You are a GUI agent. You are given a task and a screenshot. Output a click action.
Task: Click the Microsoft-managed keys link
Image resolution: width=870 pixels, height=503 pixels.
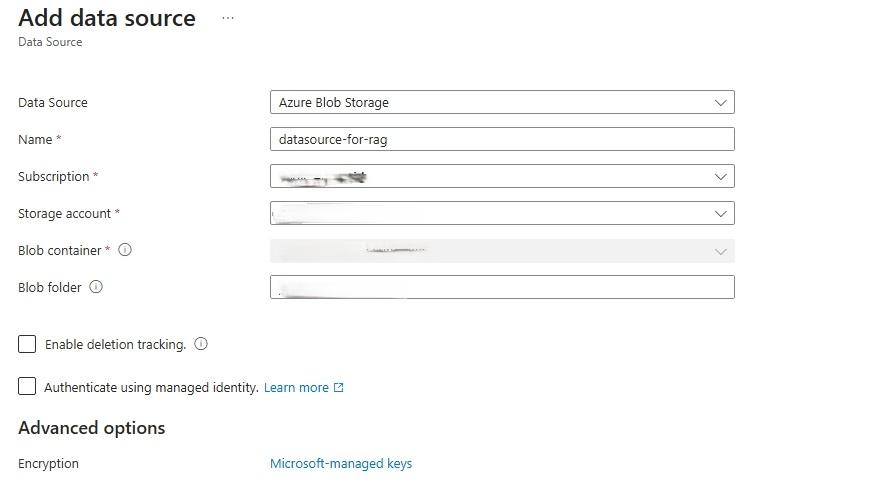(341, 464)
